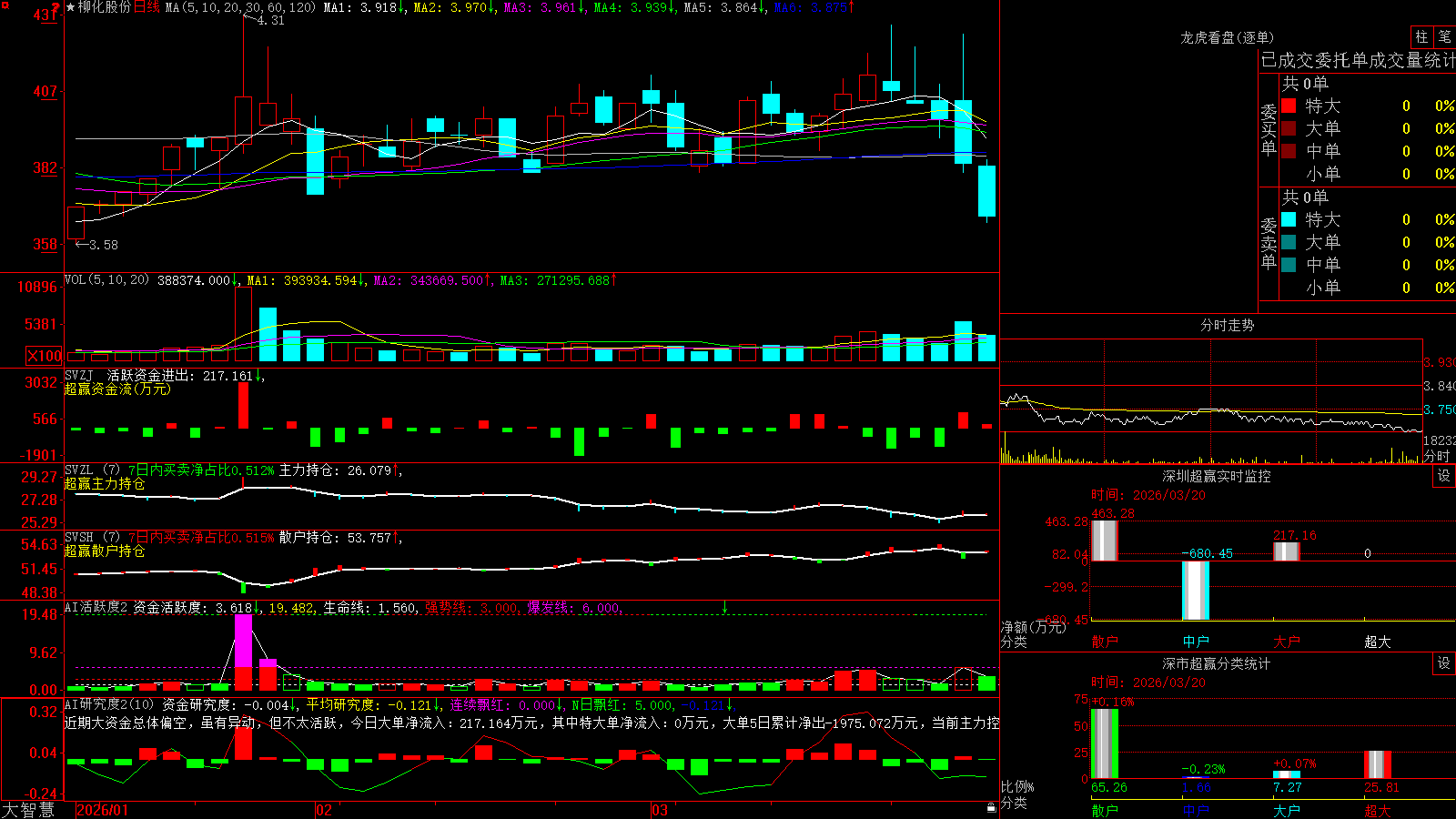Click the 柱 bar-view button
The height and width of the screenshot is (819, 1456).
[x=1421, y=36]
